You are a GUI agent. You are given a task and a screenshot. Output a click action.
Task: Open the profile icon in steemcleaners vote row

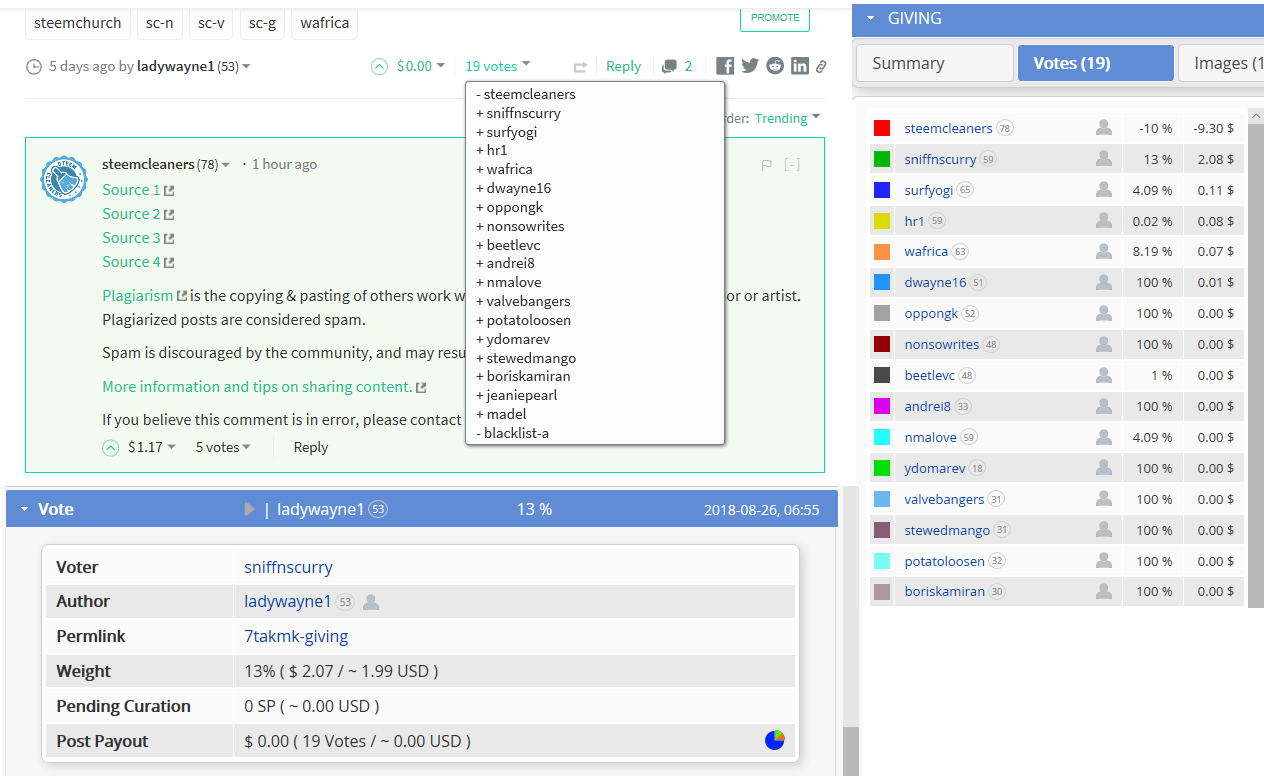(1104, 128)
